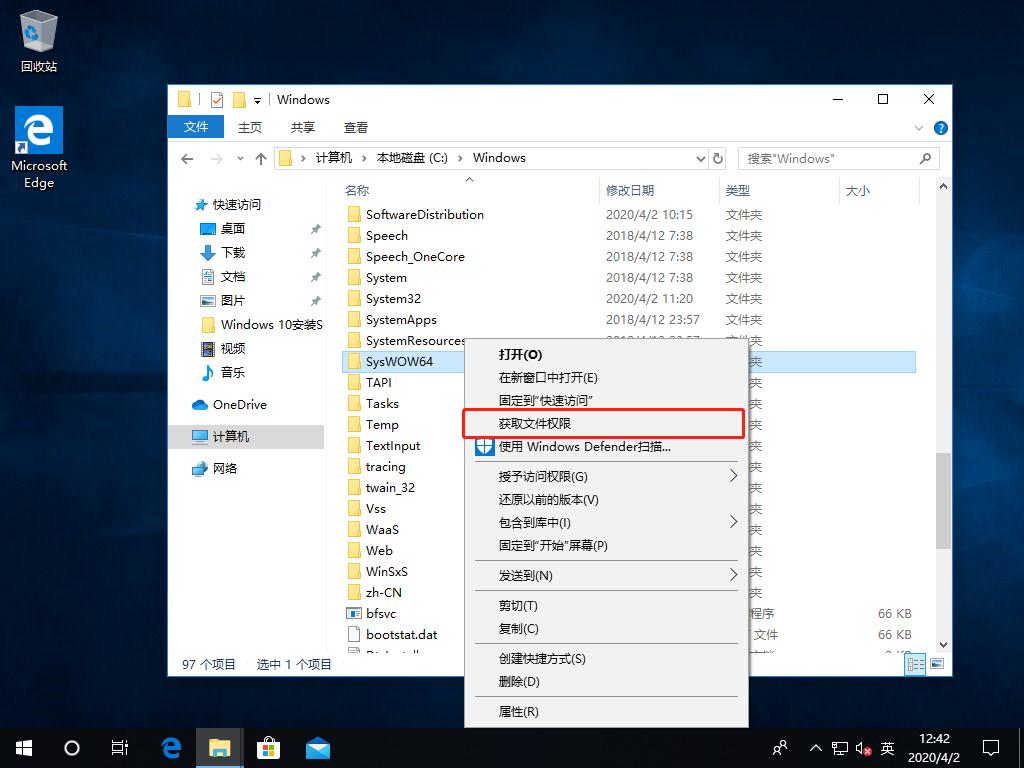The height and width of the screenshot is (768, 1024).
Task: Open Mail app from taskbar
Action: 317,748
